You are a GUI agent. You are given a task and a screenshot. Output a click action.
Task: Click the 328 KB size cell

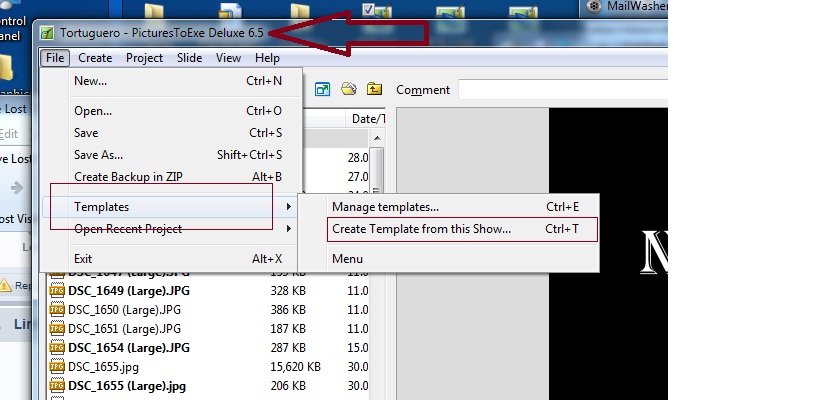click(x=288, y=291)
